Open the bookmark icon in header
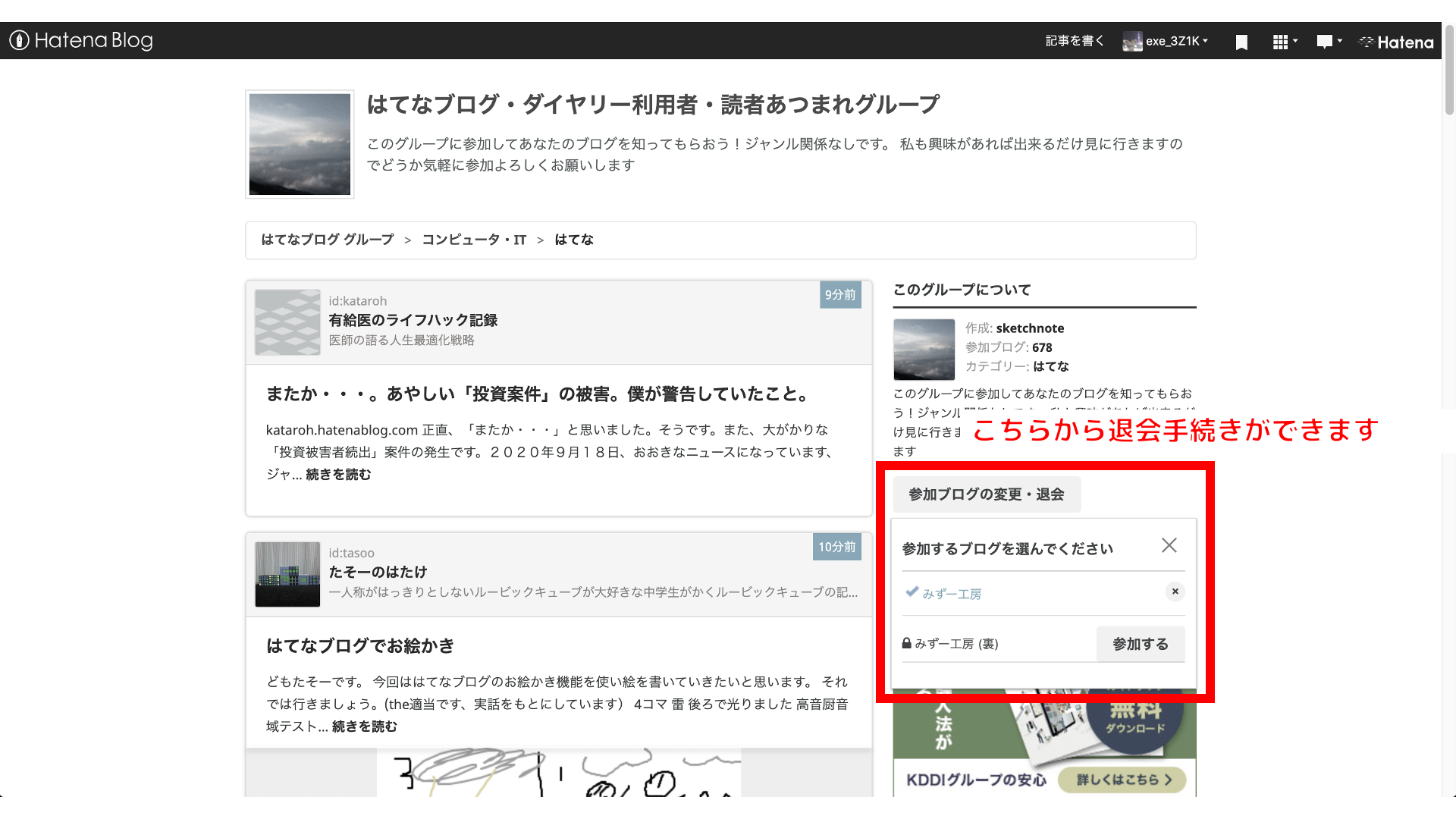Viewport: 1456px width, 819px height. pyautogui.click(x=1241, y=42)
